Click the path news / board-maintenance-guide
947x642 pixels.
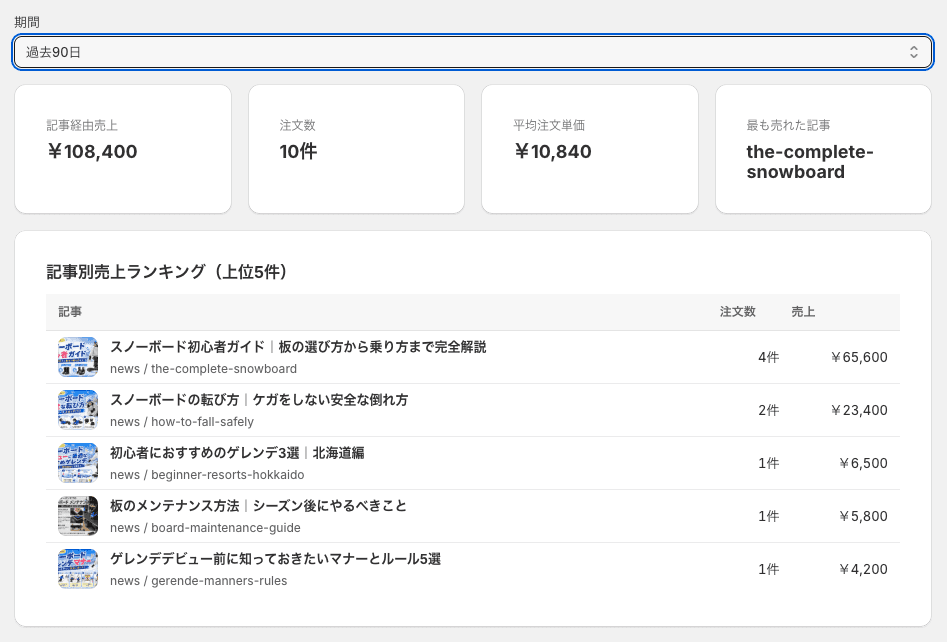(205, 528)
